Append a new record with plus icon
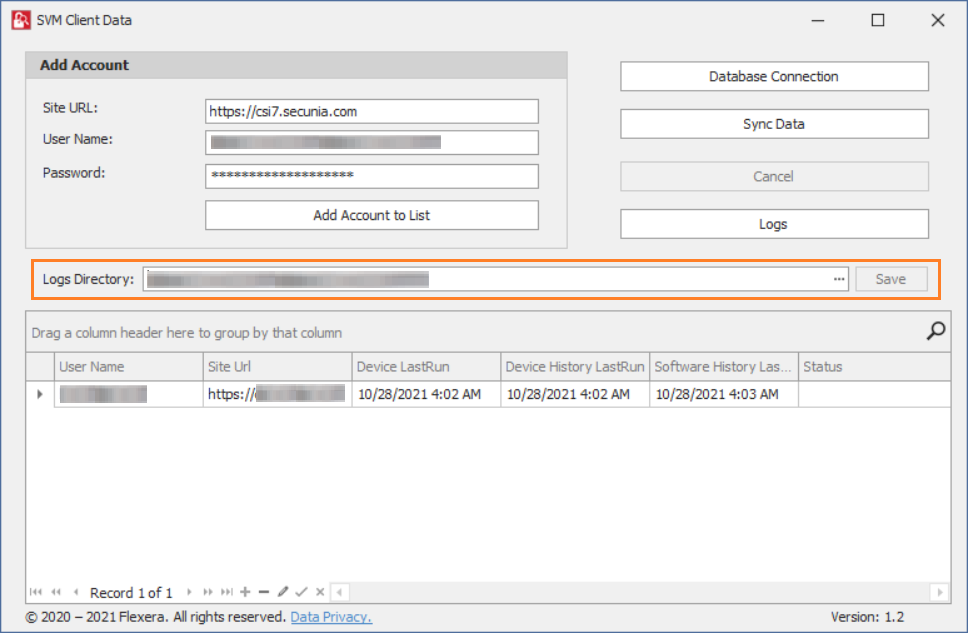Viewport: 968px width, 633px height. 246,592
